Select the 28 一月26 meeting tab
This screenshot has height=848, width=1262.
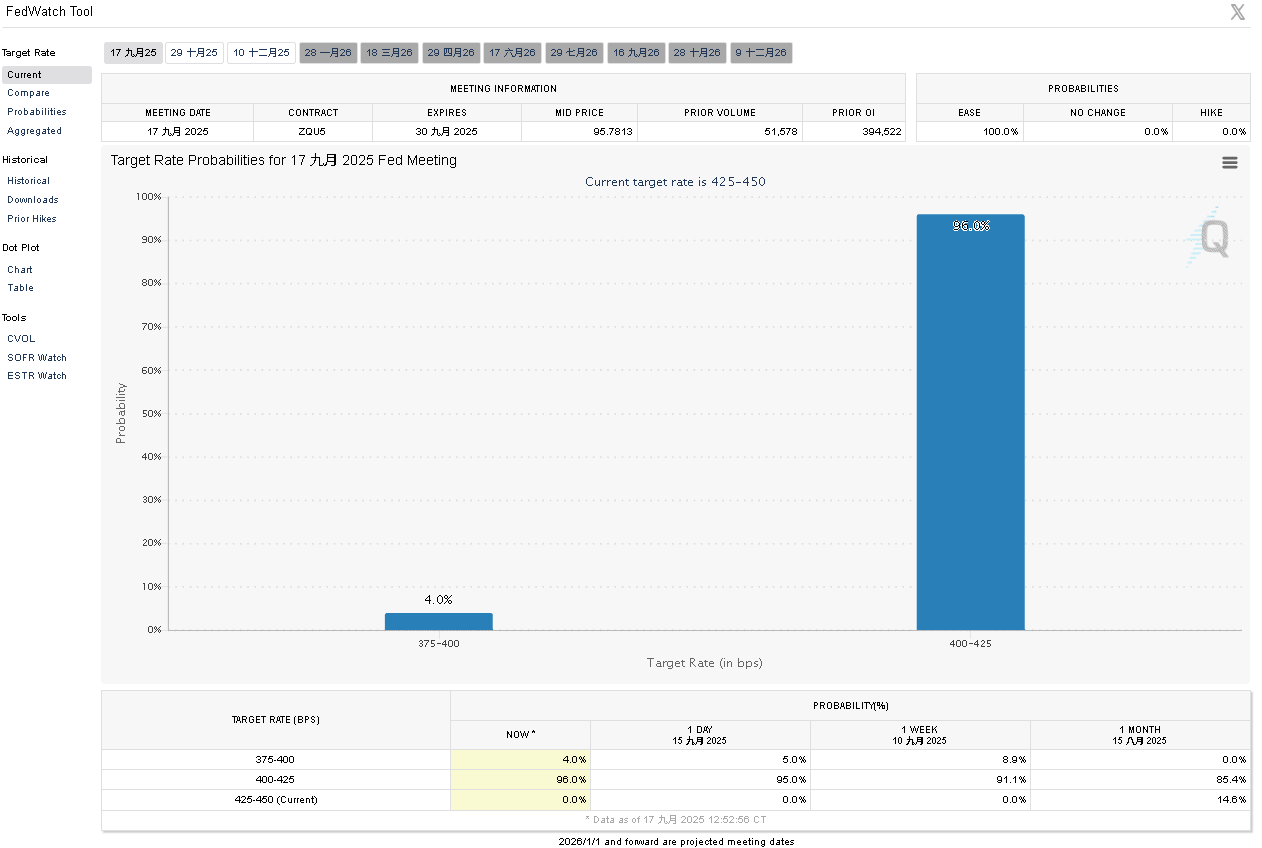pyautogui.click(x=328, y=53)
